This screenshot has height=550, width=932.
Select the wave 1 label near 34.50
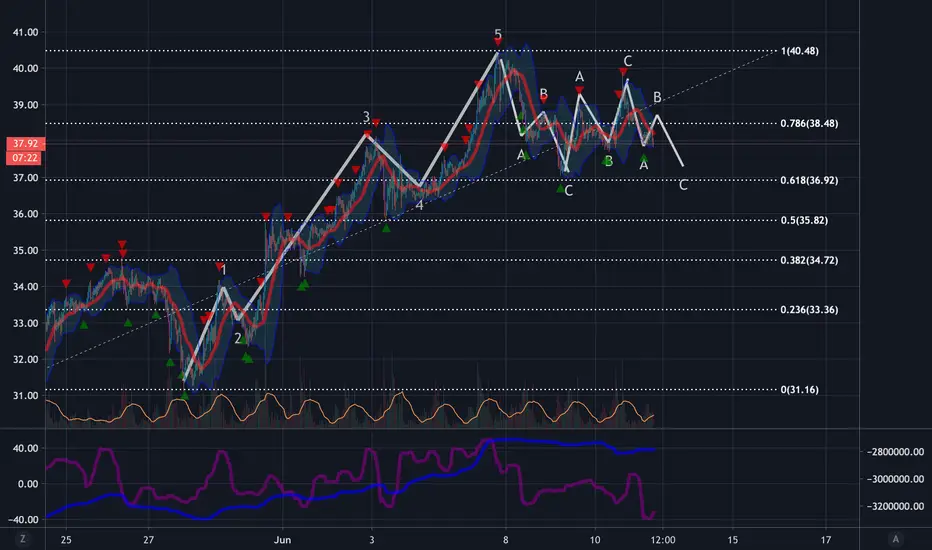click(223, 270)
